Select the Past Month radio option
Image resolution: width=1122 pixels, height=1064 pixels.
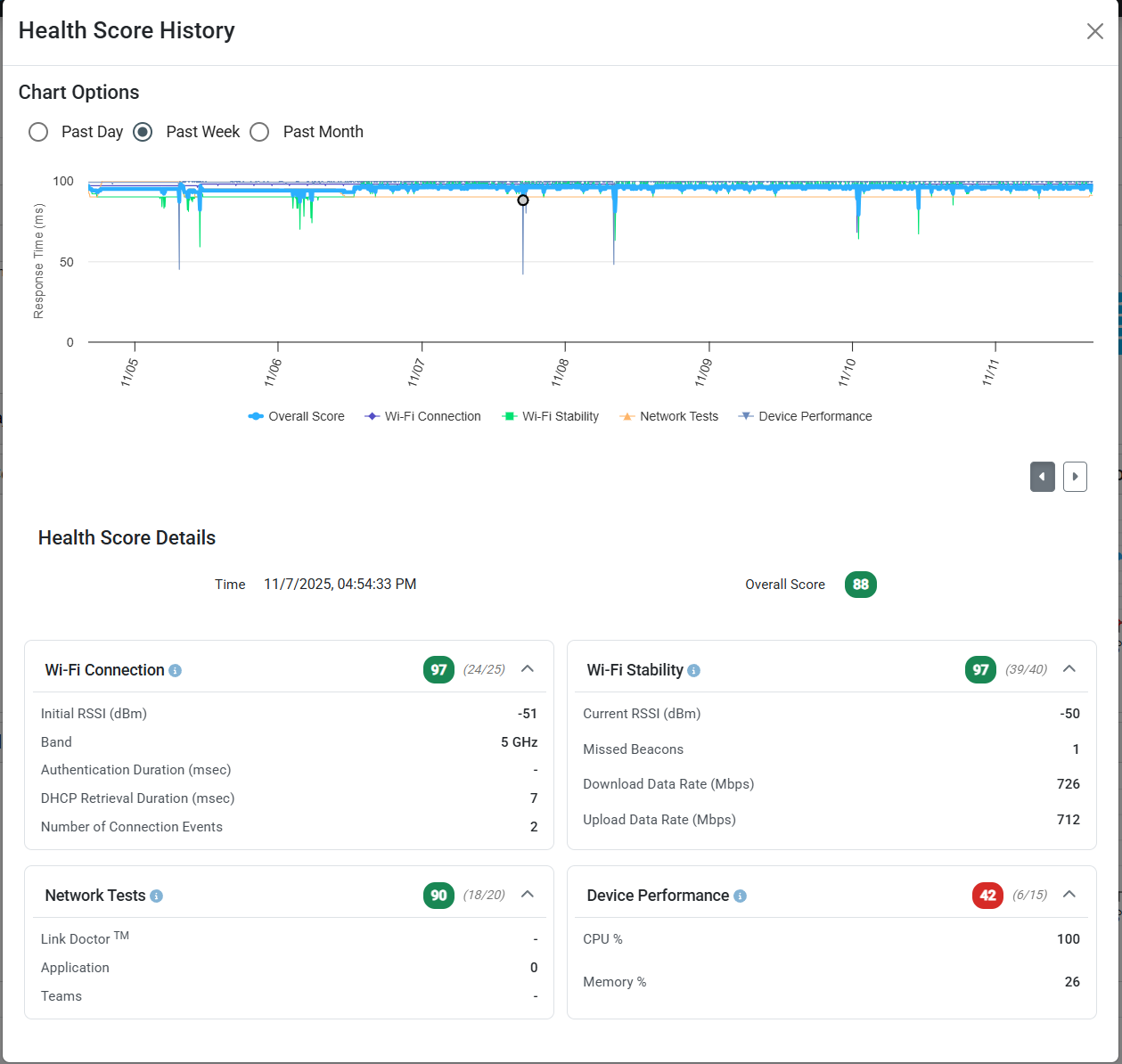tap(259, 132)
